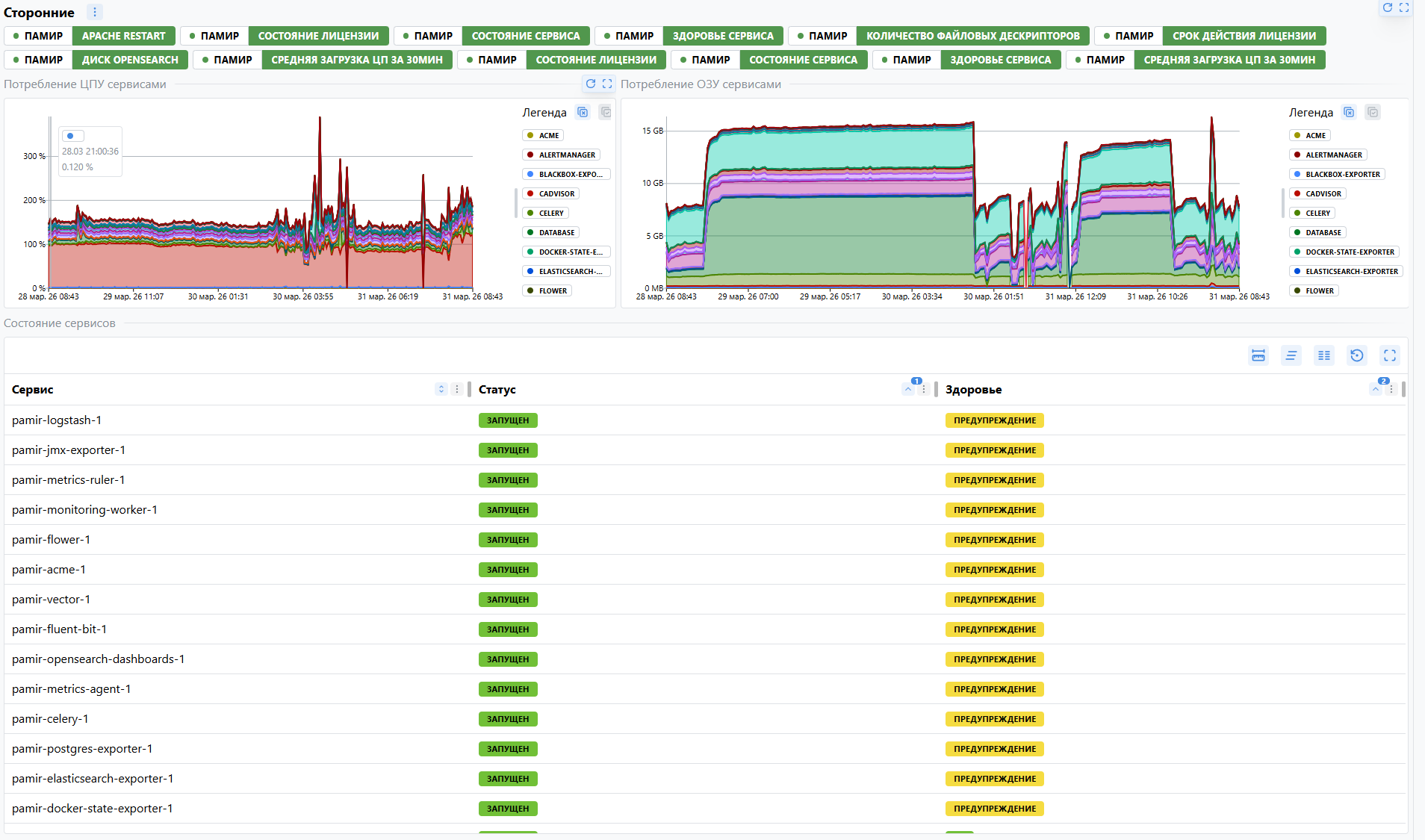This screenshot has width=1425, height=840.
Task: Open the Сторонние section three-dot menu
Action: pos(94,12)
